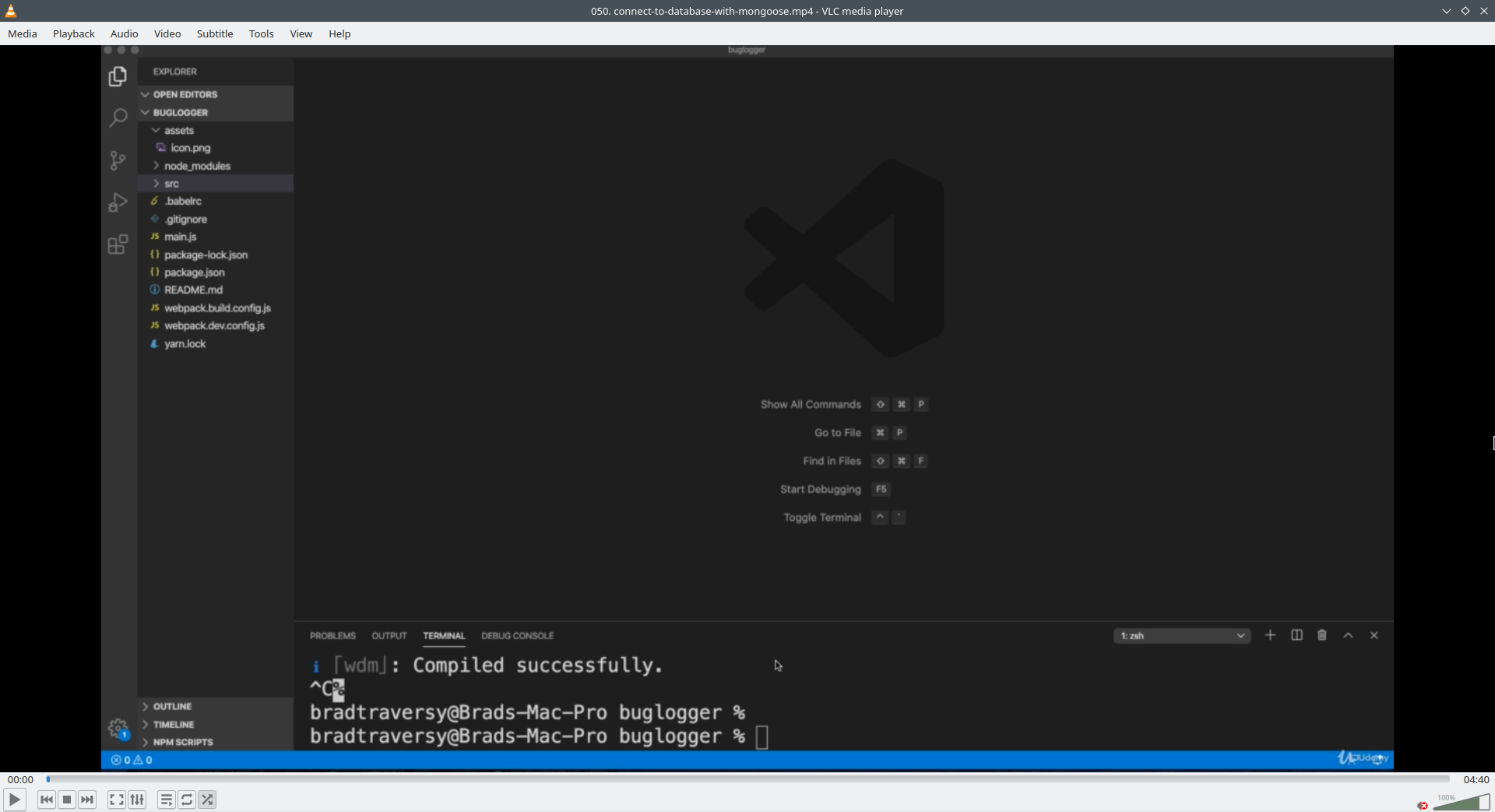Image resolution: width=1495 pixels, height=812 pixels.
Task: Open the Media menu
Action: coord(23,33)
